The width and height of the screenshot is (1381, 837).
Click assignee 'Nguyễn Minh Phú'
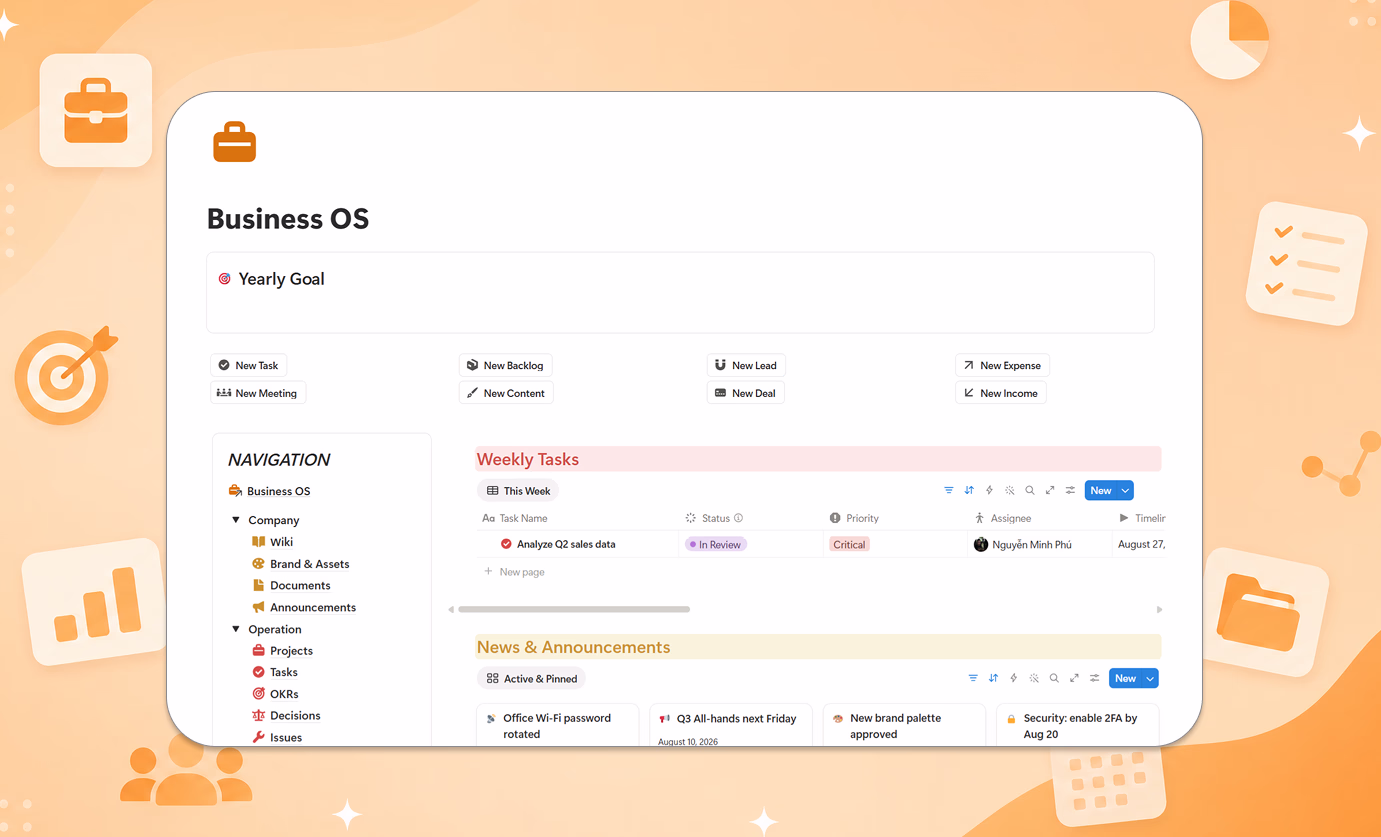click(x=1023, y=544)
